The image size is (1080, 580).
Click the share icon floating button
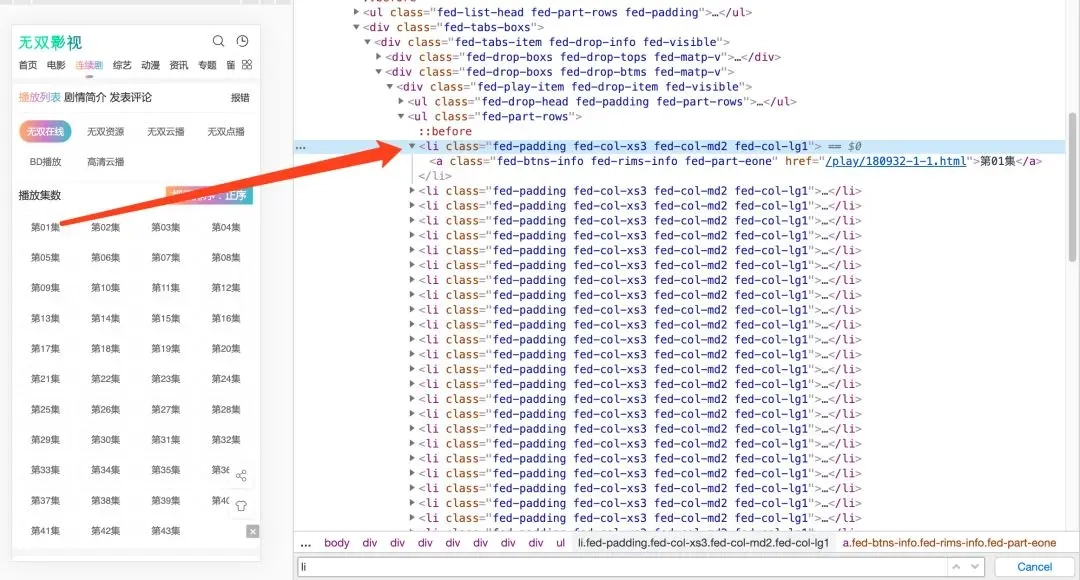(241, 476)
